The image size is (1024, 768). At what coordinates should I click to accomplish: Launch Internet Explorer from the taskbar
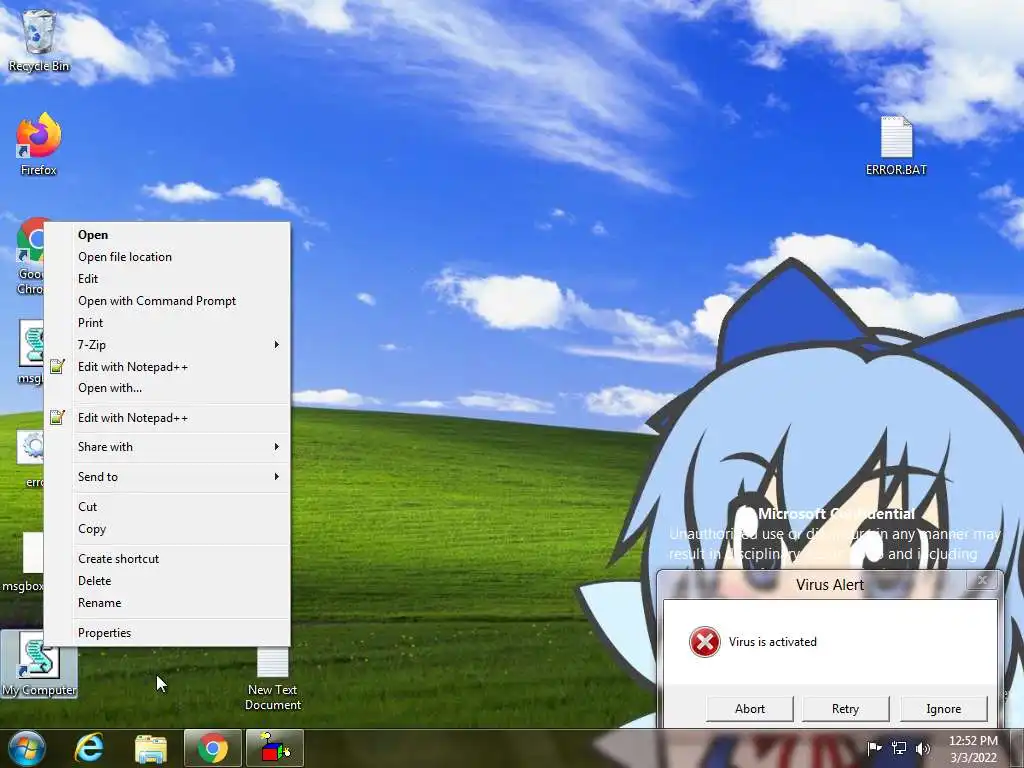[89, 748]
